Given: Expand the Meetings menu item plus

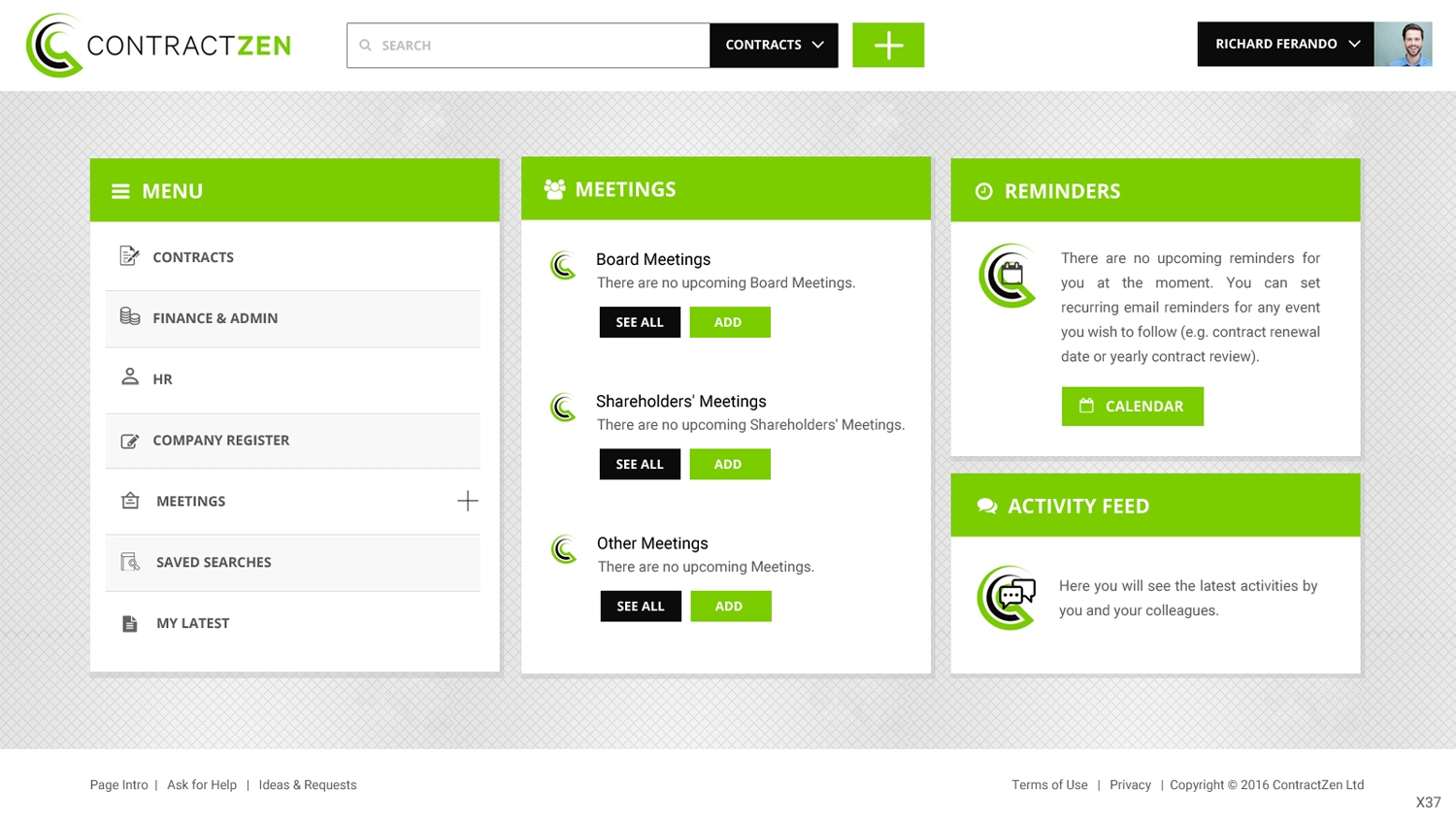Looking at the screenshot, I should 468,501.
